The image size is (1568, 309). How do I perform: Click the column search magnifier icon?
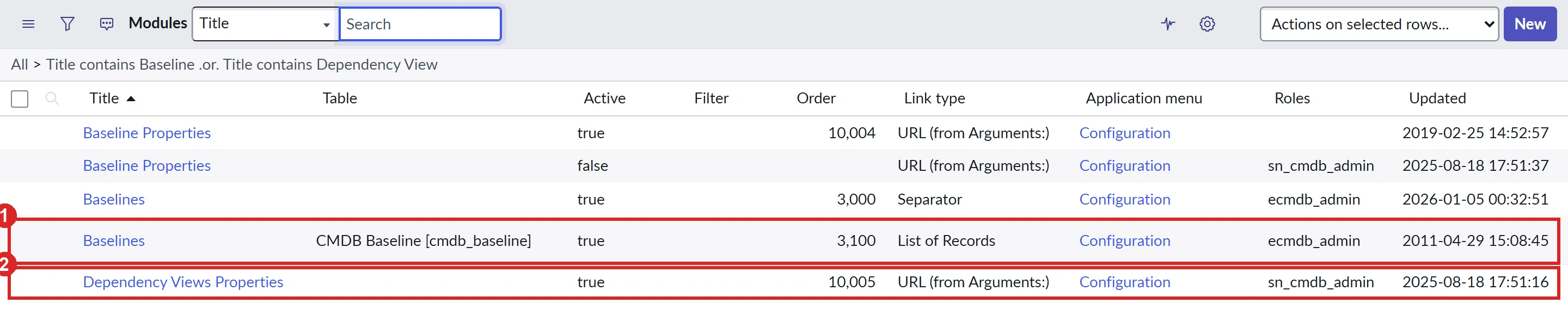point(52,98)
